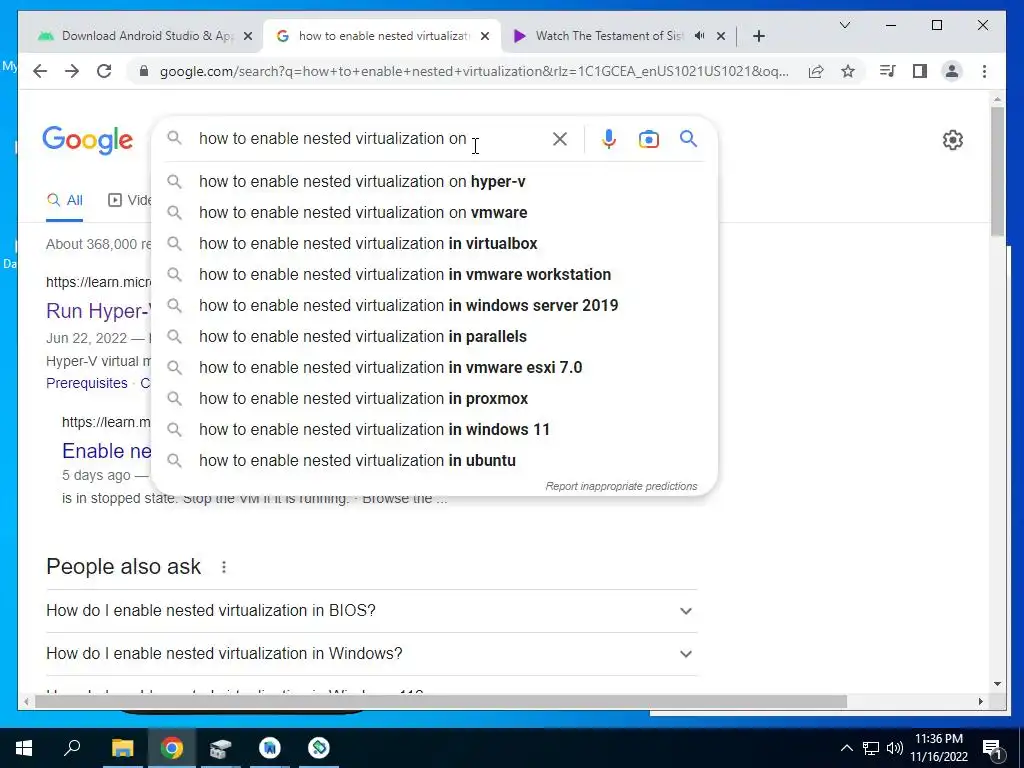Go back using Chrome's back arrow
The height and width of the screenshot is (768, 1024).
pos(40,71)
